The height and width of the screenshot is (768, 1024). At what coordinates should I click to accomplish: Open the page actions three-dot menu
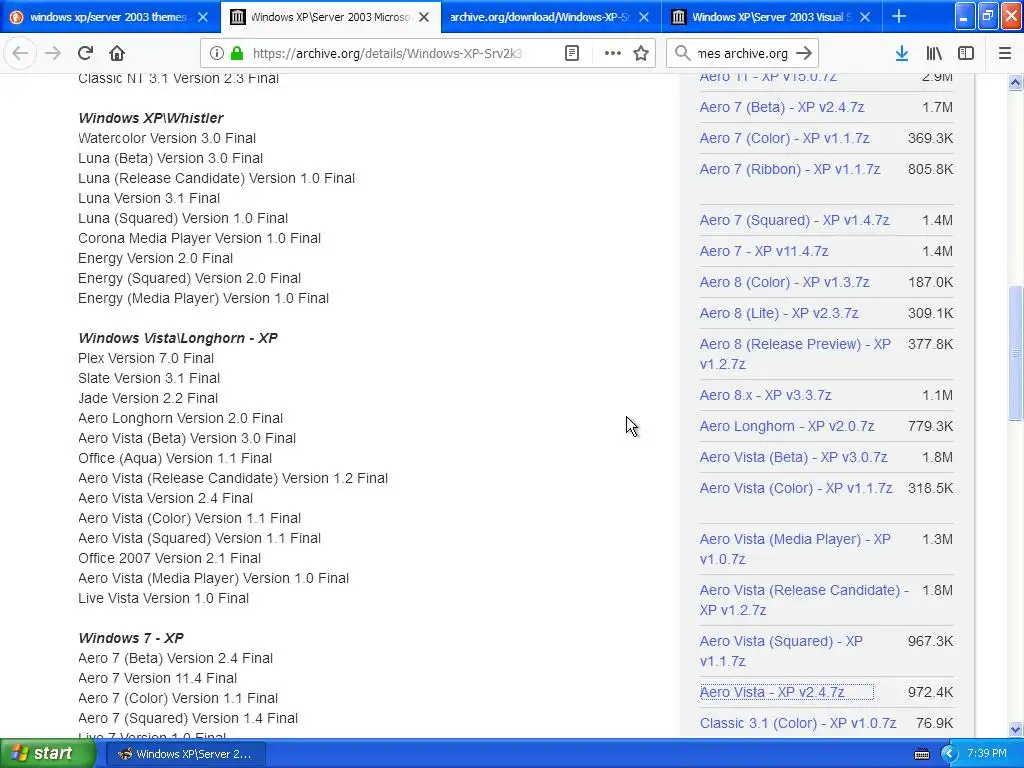click(x=613, y=53)
